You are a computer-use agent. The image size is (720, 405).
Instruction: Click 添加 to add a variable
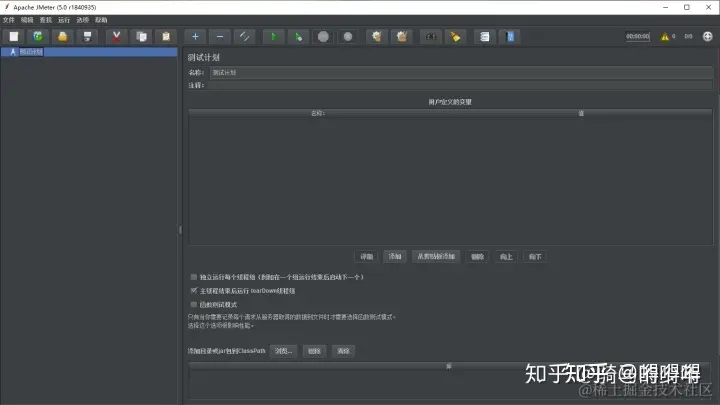(395, 257)
